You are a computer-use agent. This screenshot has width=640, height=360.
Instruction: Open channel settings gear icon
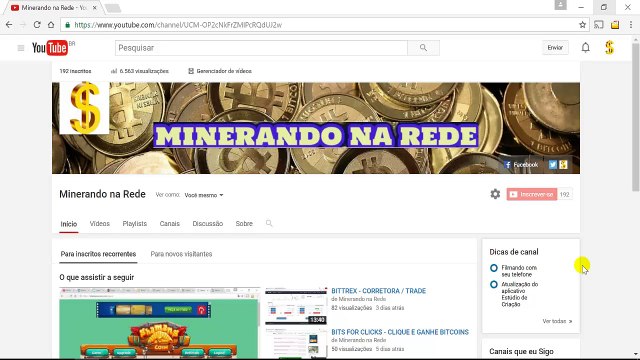point(495,194)
